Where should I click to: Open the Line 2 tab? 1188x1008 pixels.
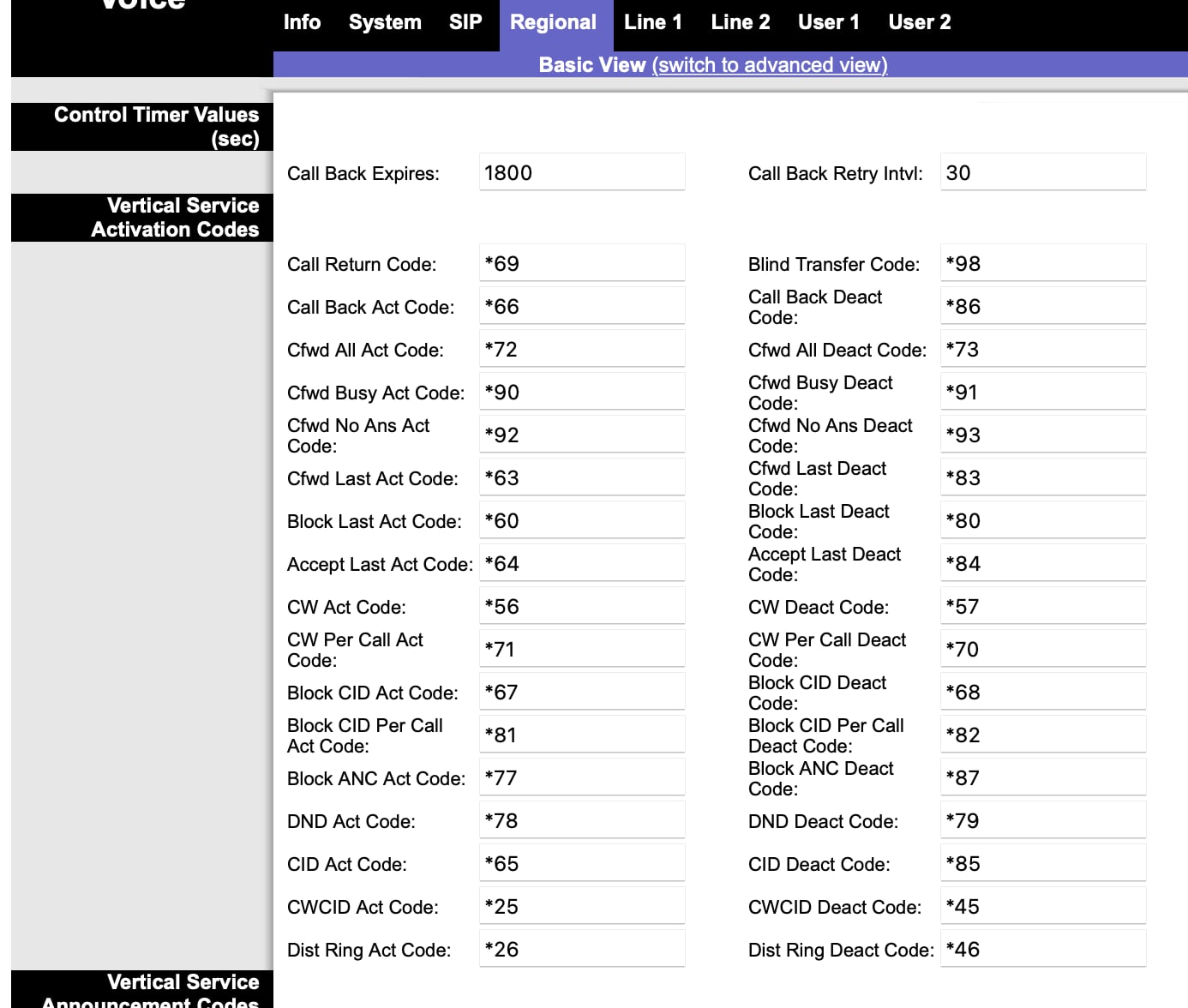pos(741,22)
